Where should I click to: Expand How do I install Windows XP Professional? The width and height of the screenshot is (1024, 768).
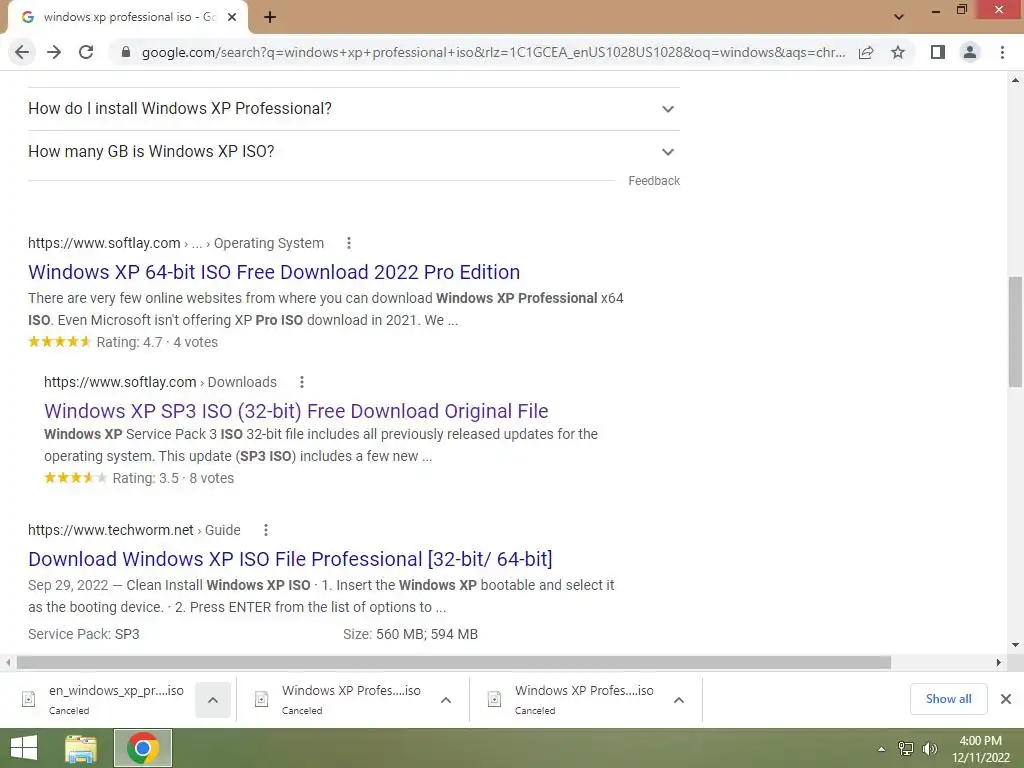353,108
